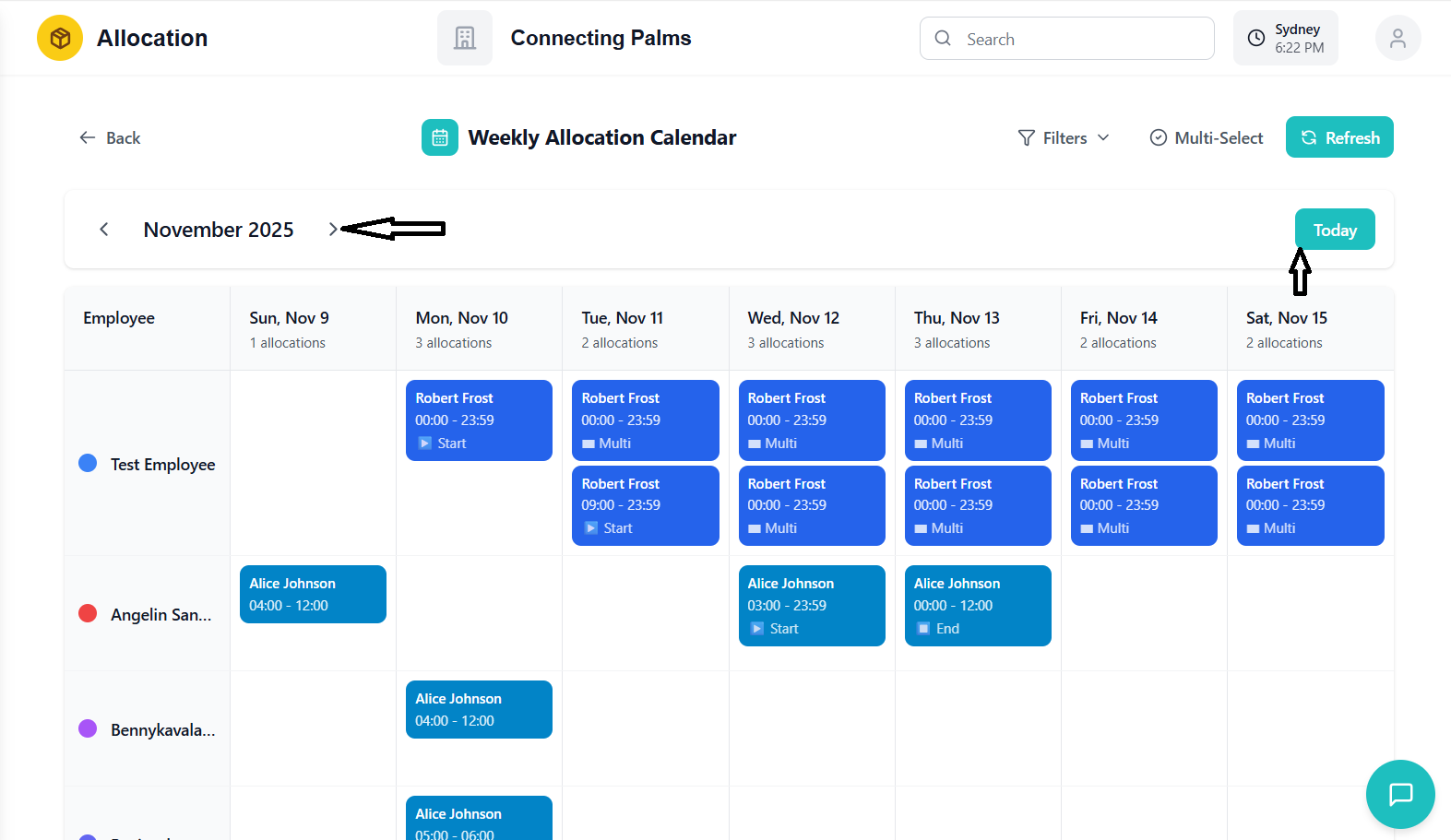1451x840 pixels.
Task: Jump to Today in calendar
Action: [1335, 230]
